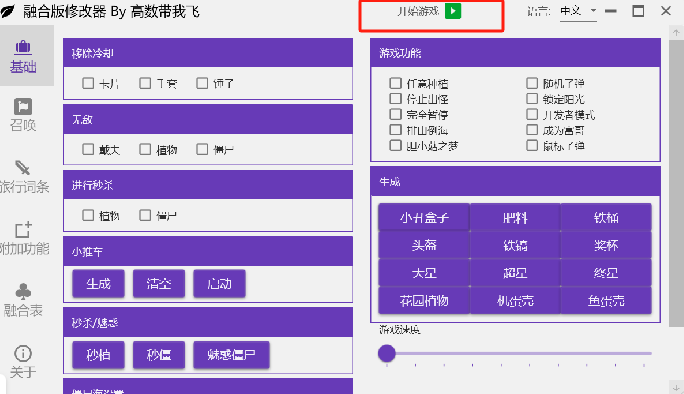Open the 融合表 tab with the club icon
684x394 pixels.
pos(23,301)
